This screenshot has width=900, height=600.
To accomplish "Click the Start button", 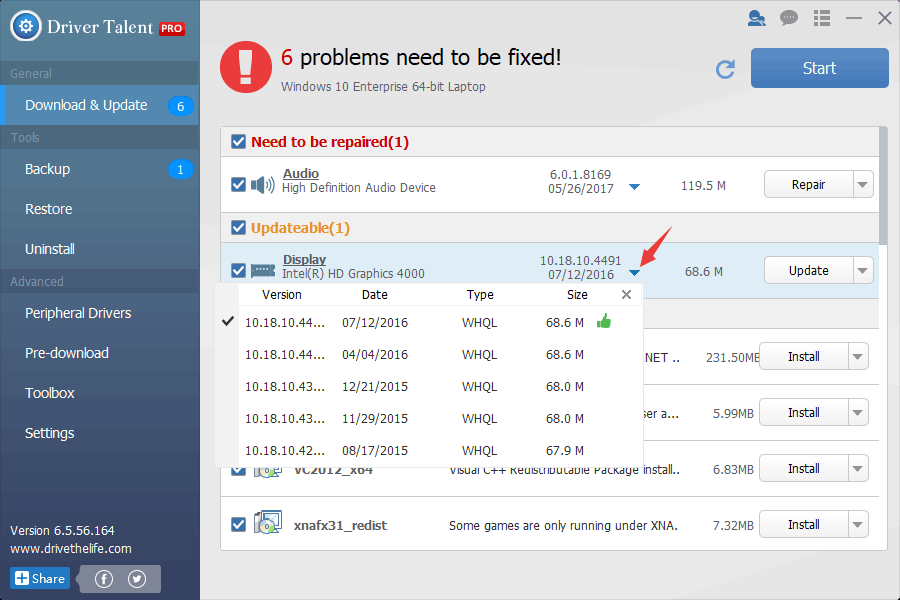I will tap(819, 68).
